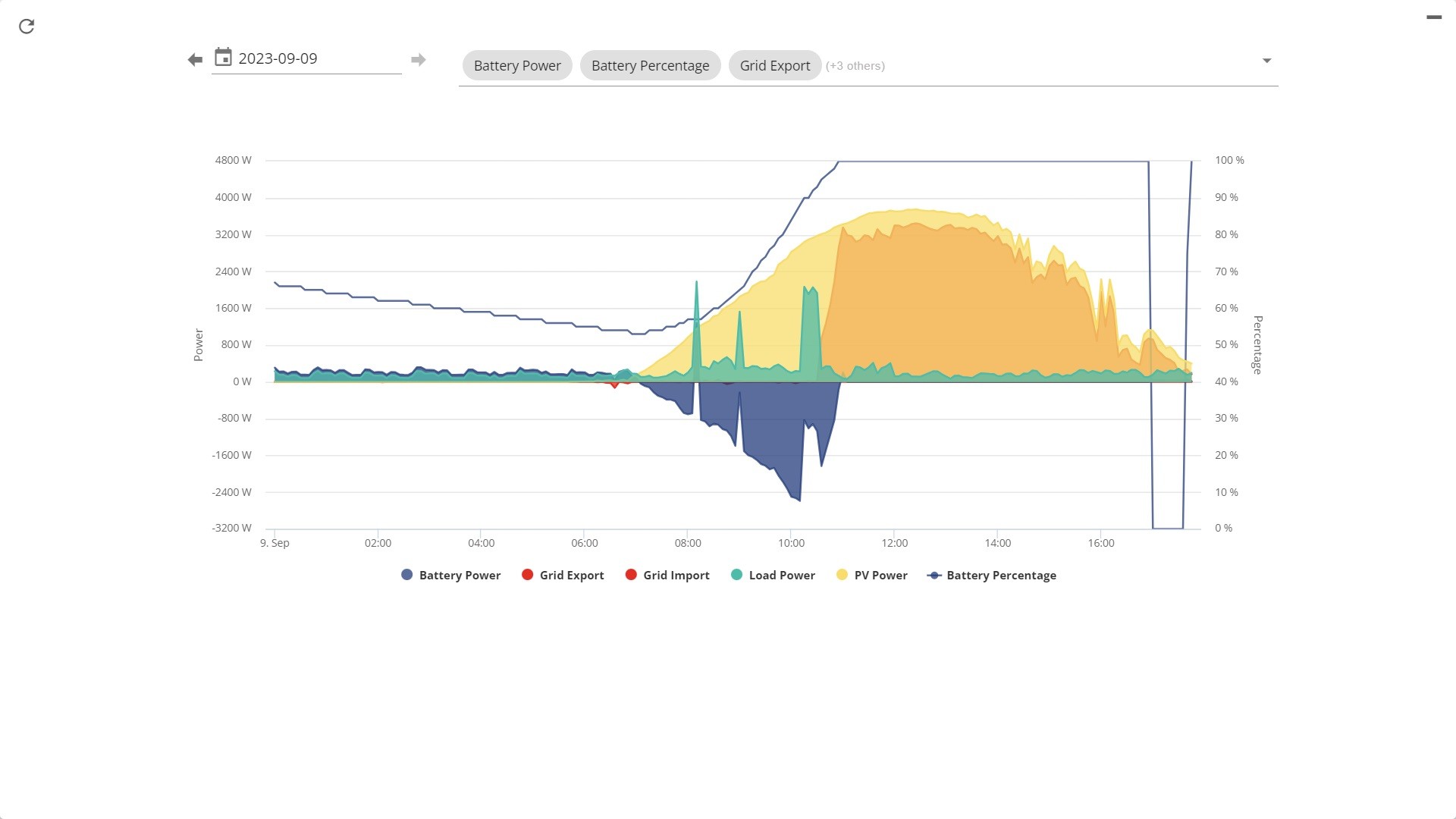Click the -1600 W axis label
Viewport: 1456px width, 819px height.
click(x=231, y=456)
